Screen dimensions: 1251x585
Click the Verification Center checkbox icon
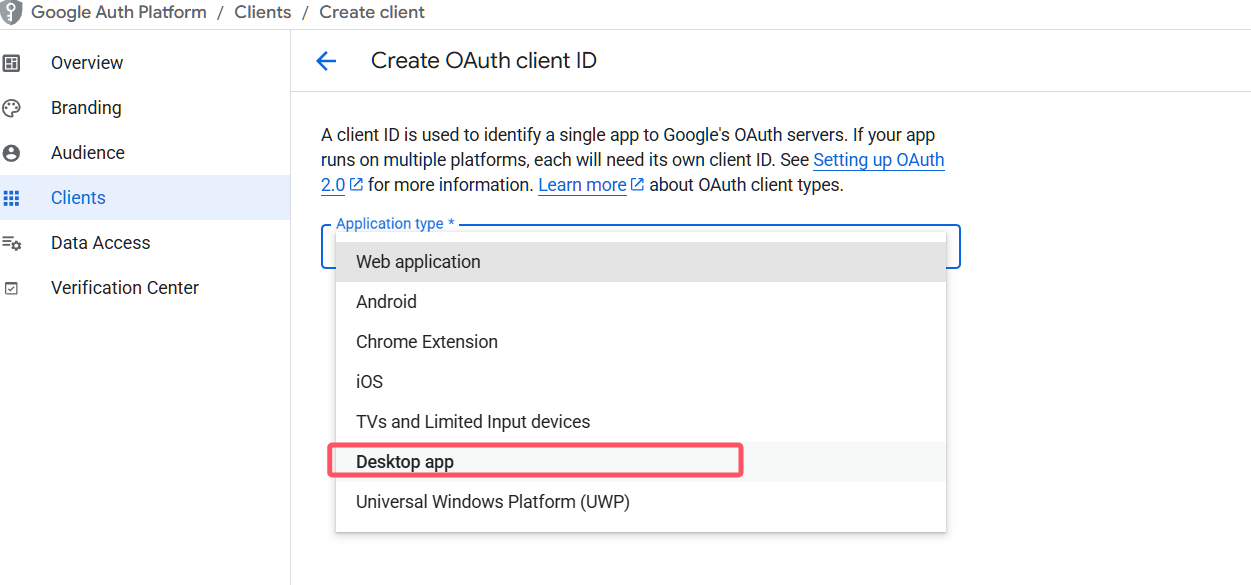[x=12, y=288]
